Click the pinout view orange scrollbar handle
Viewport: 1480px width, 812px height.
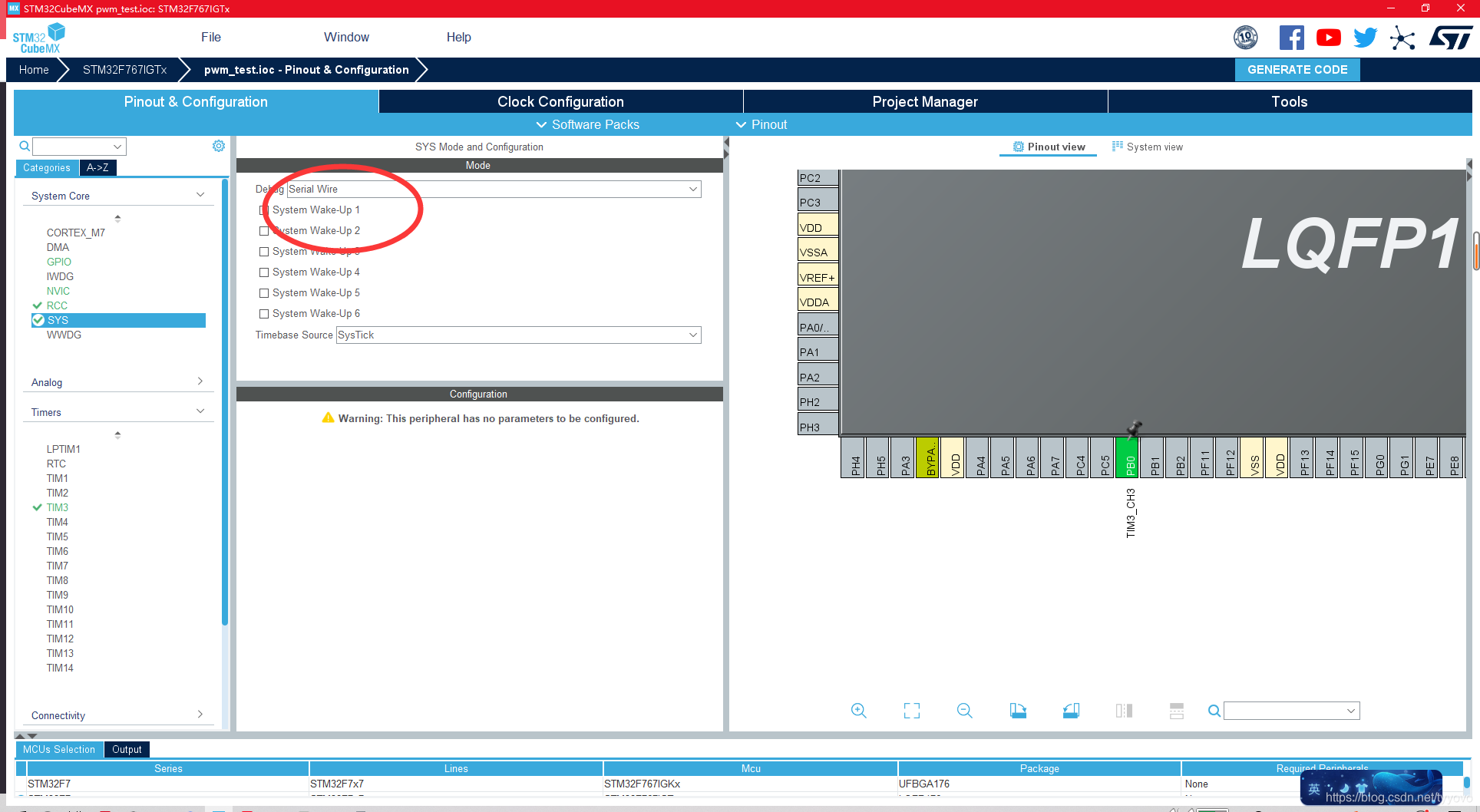click(x=1476, y=251)
